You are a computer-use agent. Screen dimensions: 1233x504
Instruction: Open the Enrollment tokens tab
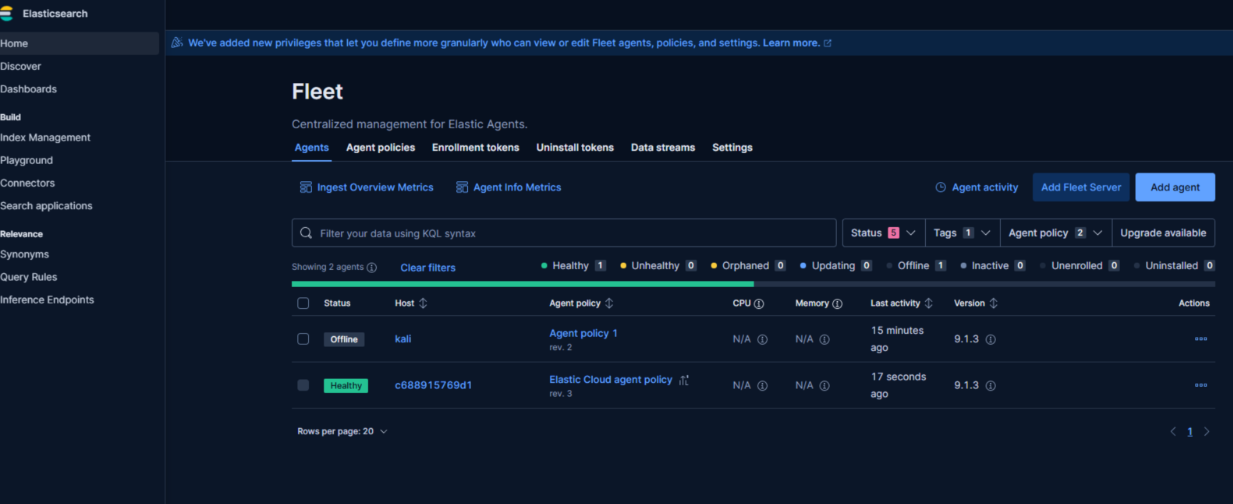(x=475, y=148)
